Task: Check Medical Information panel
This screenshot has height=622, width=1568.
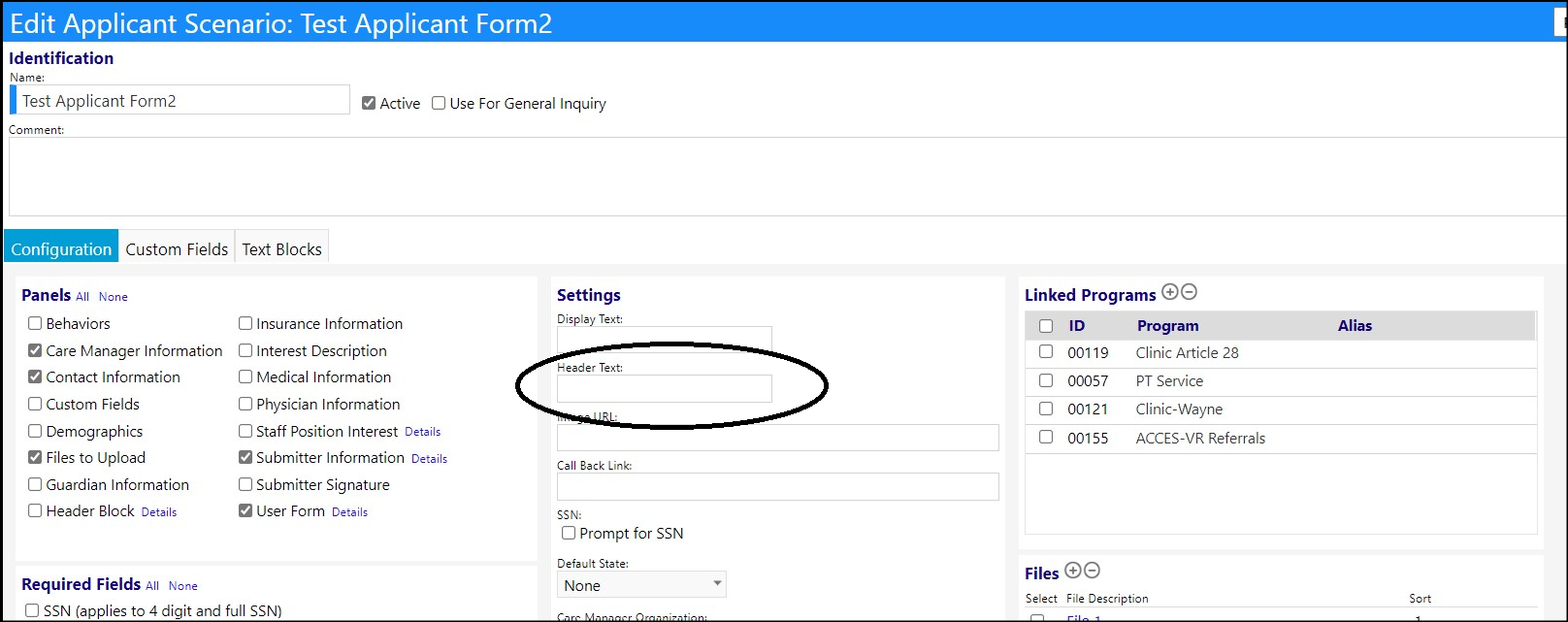Action: [x=245, y=376]
